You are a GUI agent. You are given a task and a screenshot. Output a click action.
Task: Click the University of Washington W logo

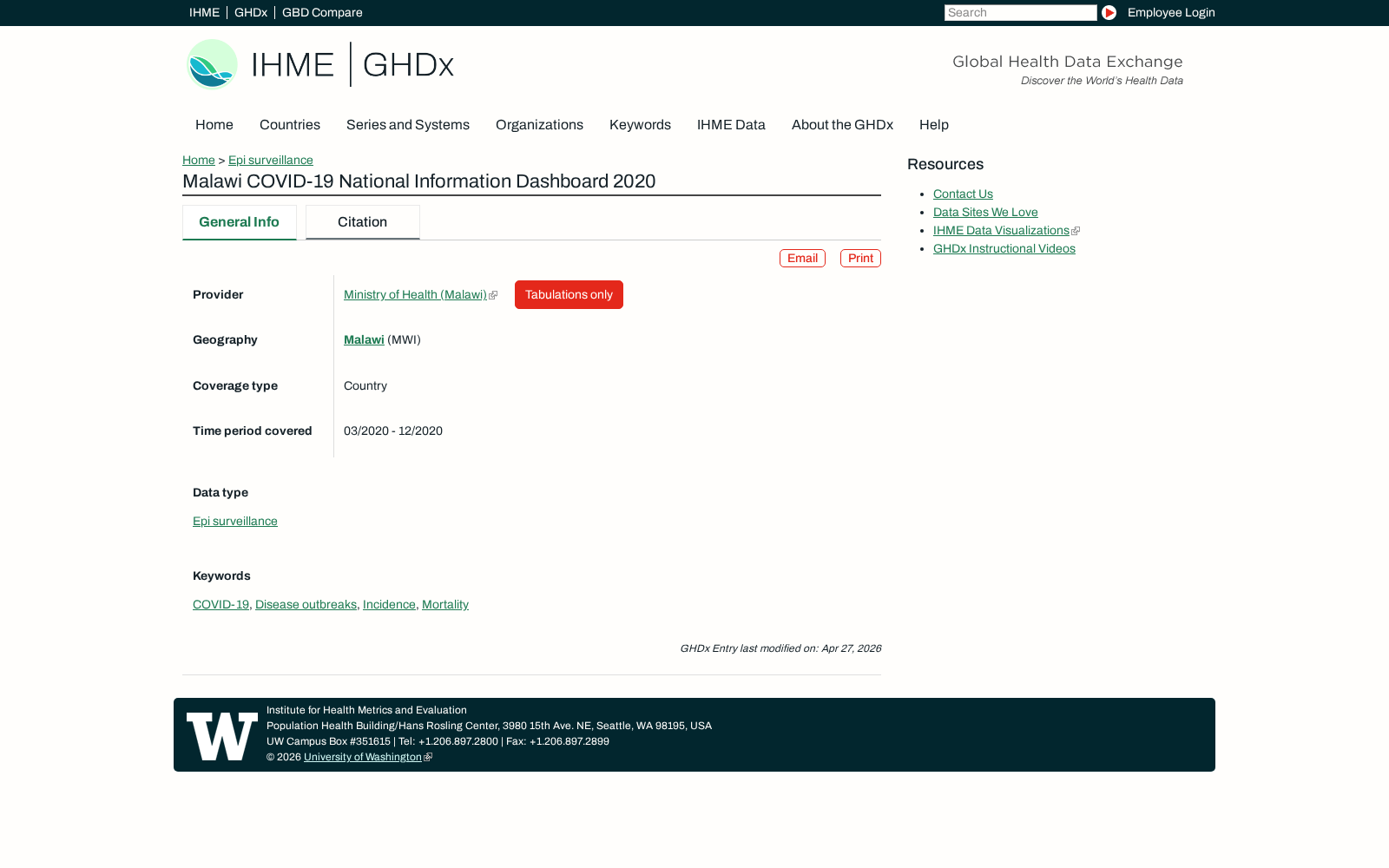222,736
